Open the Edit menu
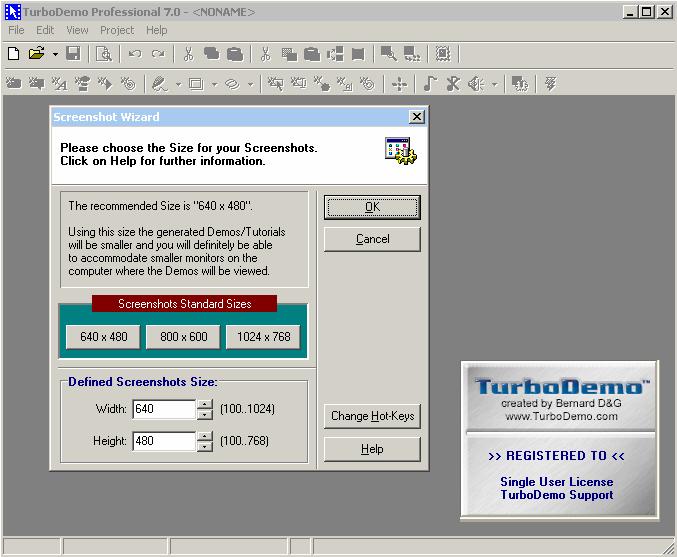Viewport: 677px width, 557px height. pyautogui.click(x=45, y=30)
